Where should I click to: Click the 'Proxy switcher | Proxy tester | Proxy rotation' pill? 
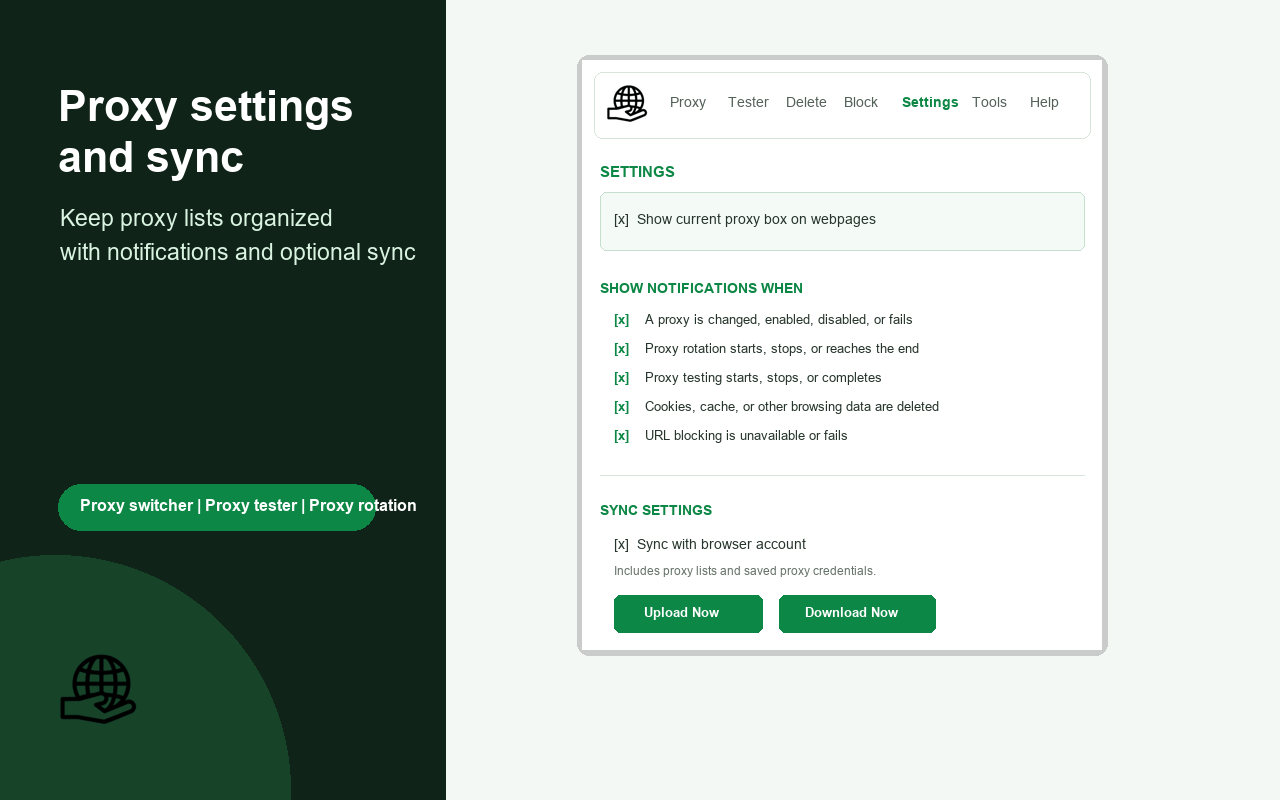(x=217, y=507)
